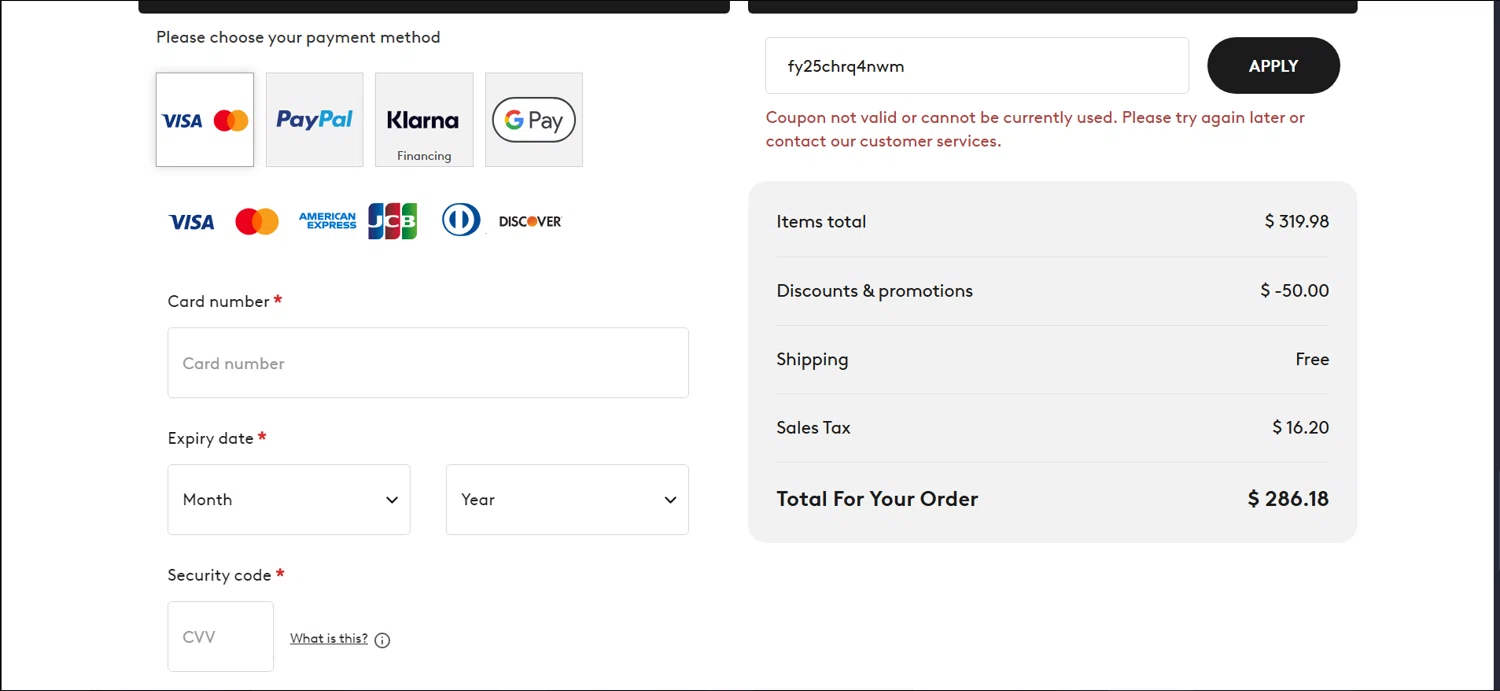Click the 'Sales Tax' label
The width and height of the screenshot is (1500, 691).
pos(813,428)
